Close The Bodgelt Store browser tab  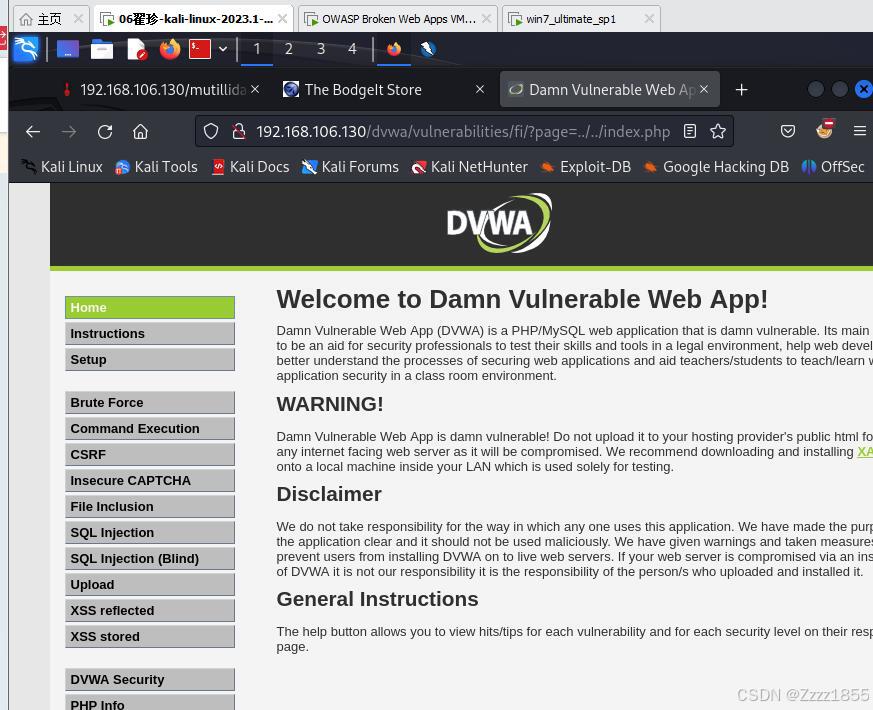coord(480,89)
